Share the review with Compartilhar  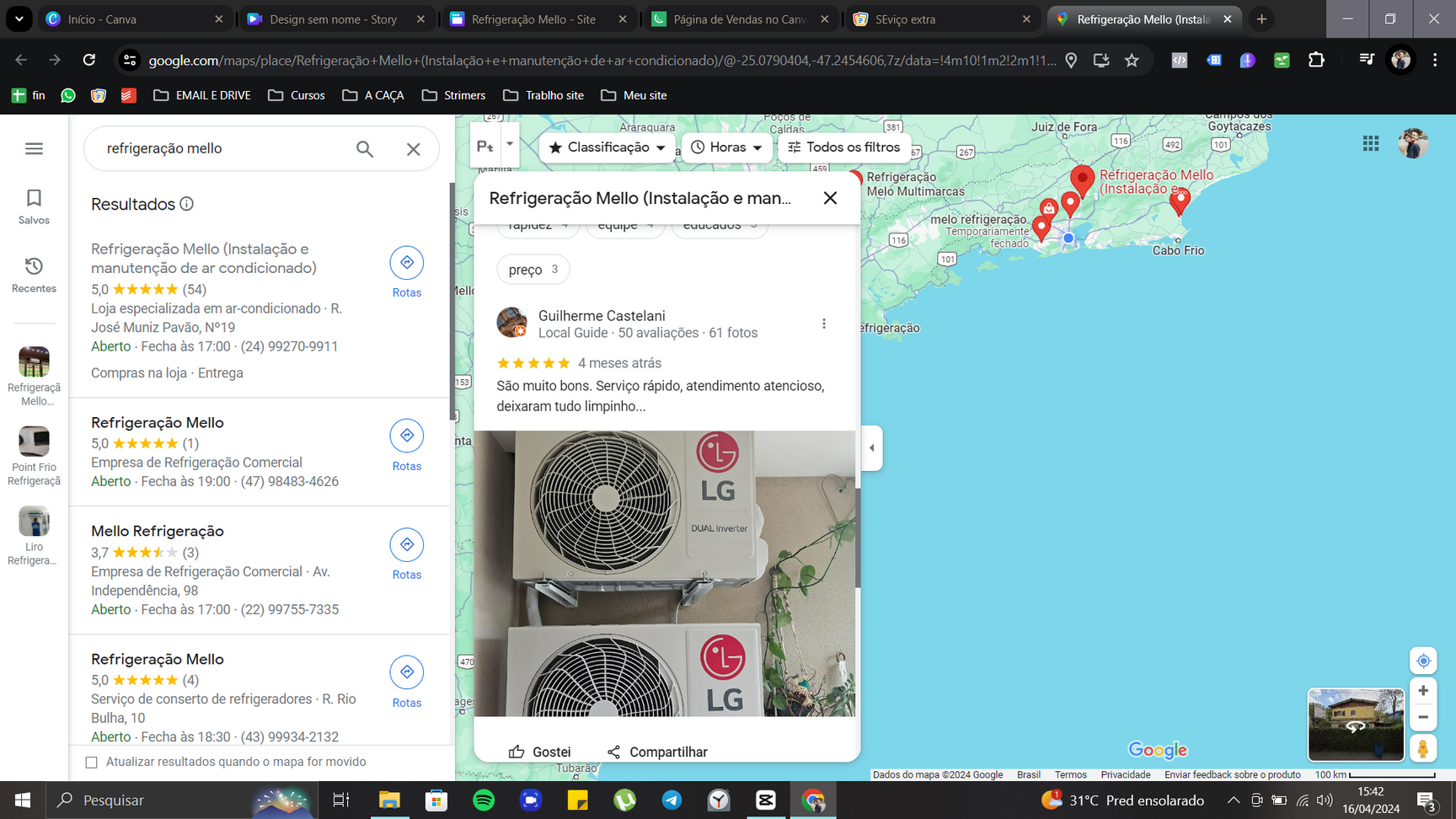pos(657,752)
